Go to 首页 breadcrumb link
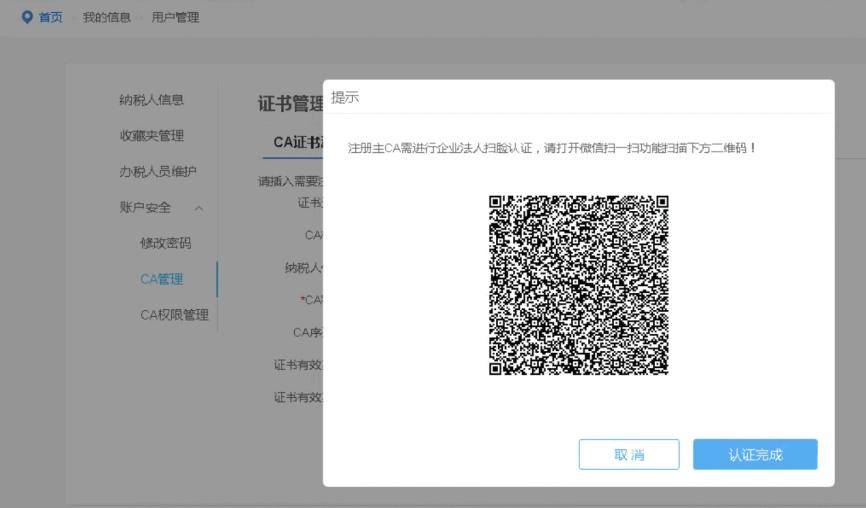 [x=51, y=18]
